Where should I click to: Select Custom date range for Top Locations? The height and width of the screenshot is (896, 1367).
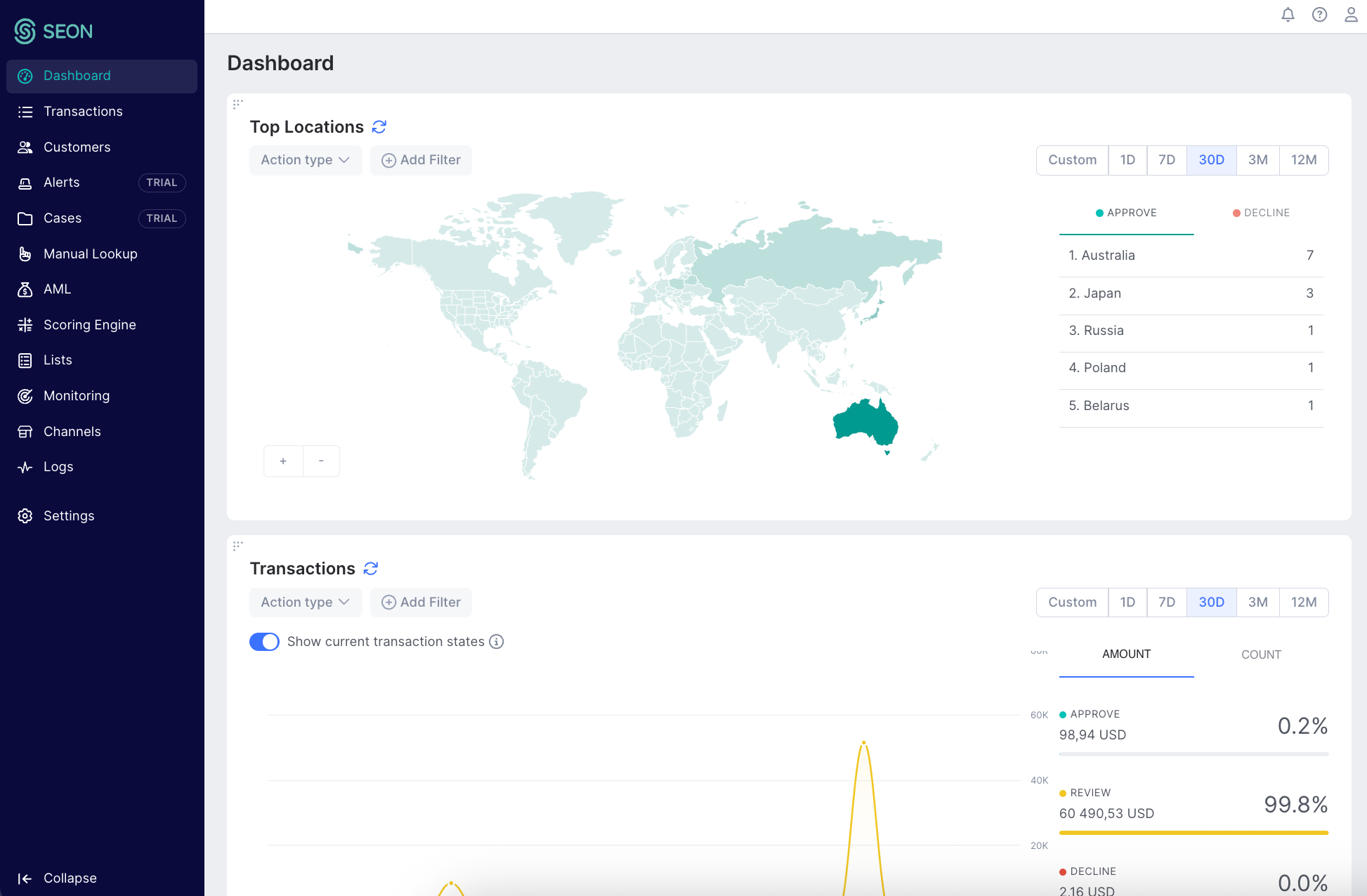click(1072, 160)
